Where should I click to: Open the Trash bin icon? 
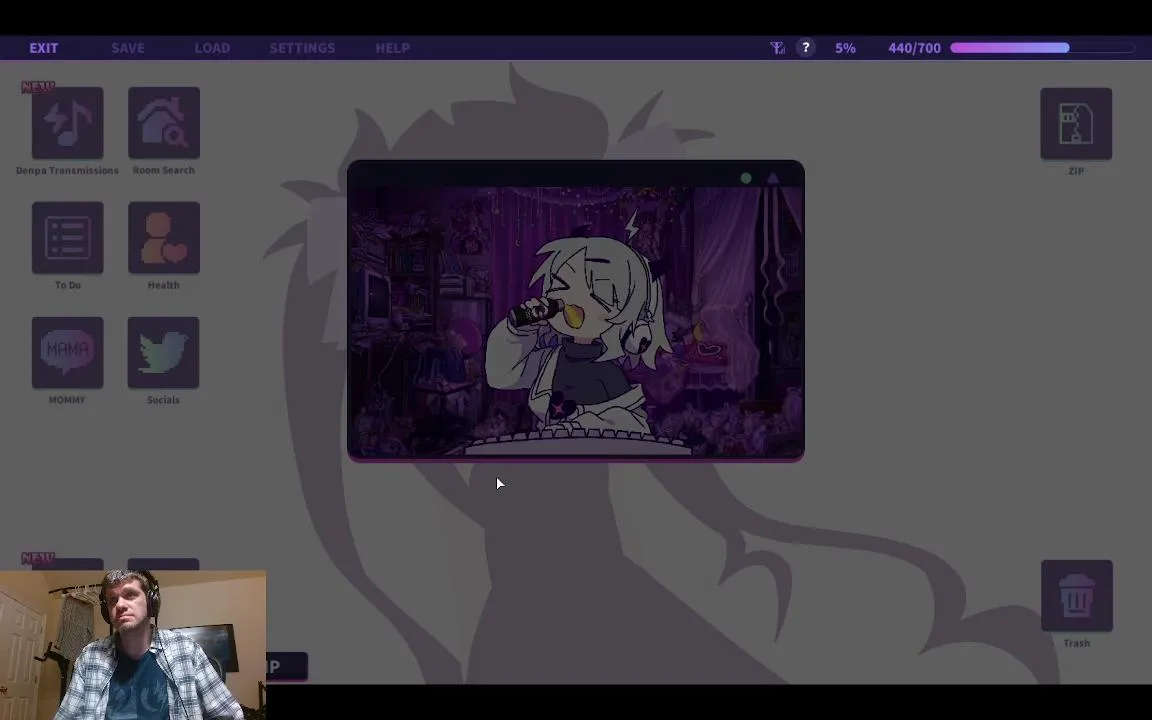1076,596
